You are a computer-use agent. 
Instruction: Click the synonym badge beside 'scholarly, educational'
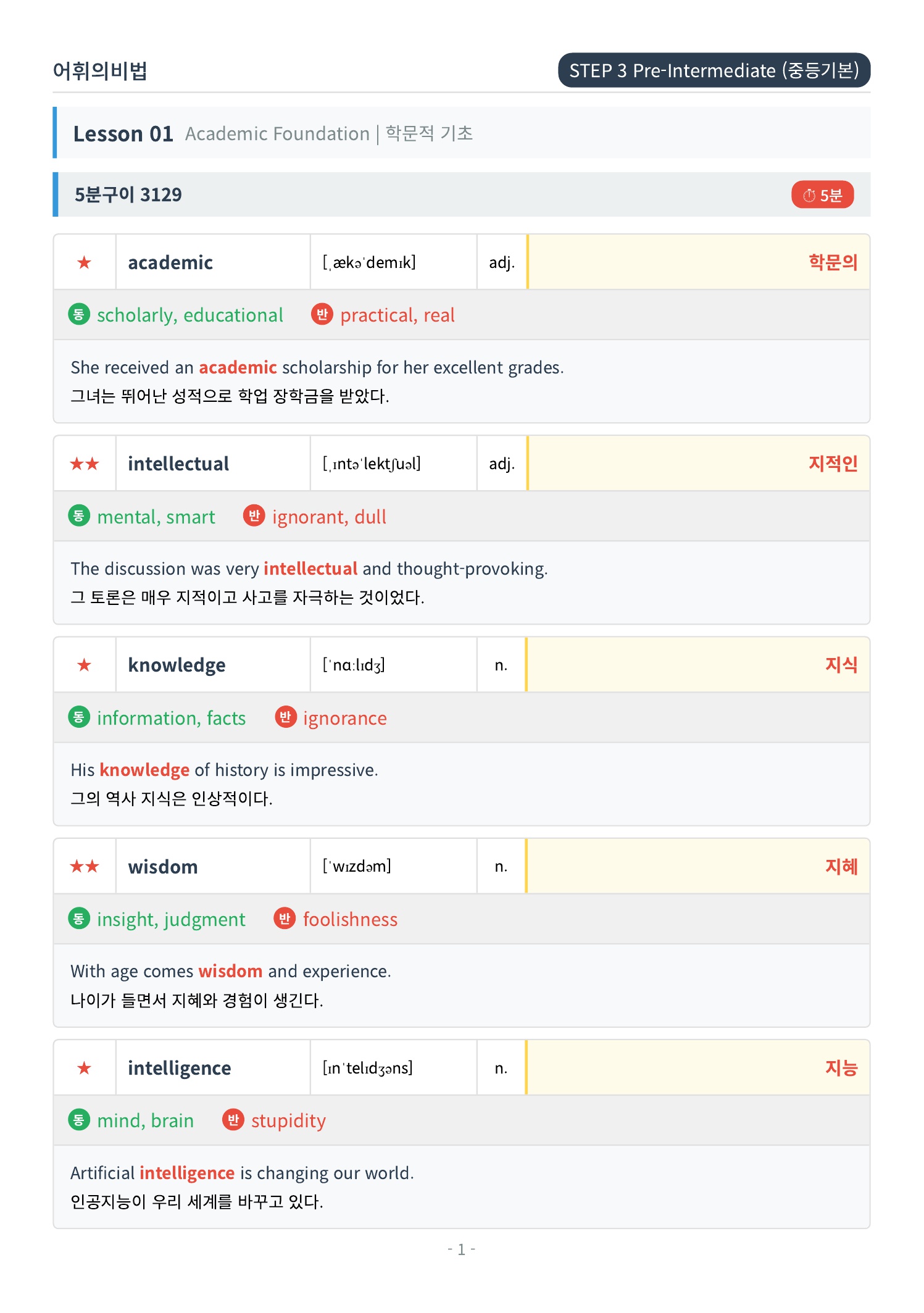tap(79, 314)
